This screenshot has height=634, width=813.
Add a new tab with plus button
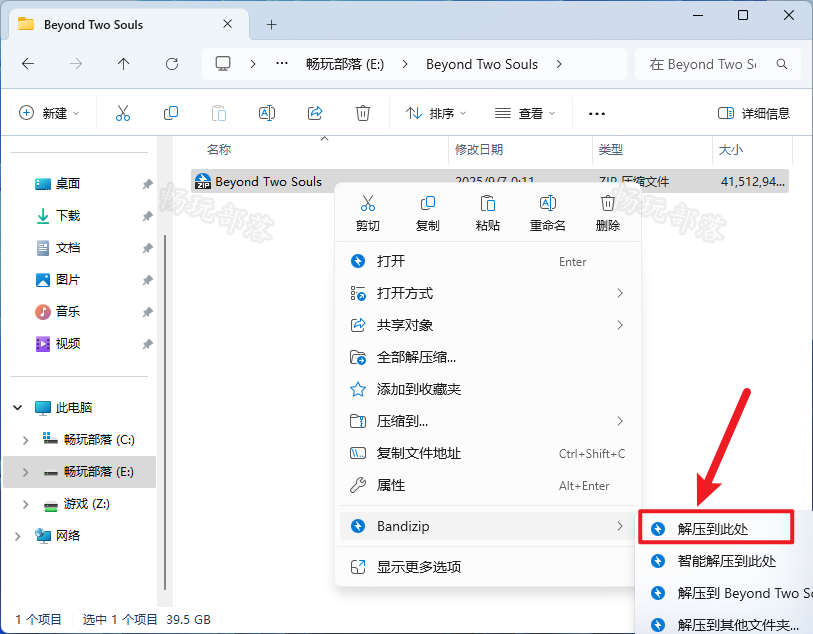(271, 24)
